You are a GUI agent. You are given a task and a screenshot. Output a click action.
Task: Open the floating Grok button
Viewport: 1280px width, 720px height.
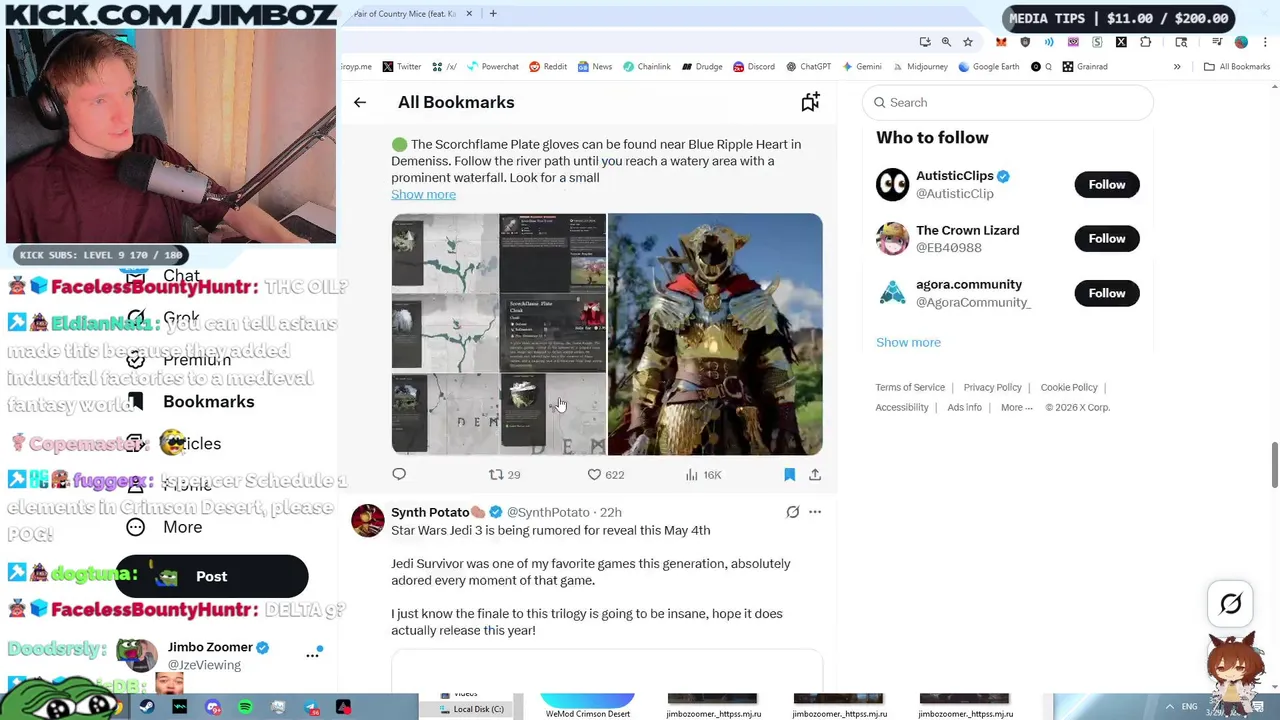point(1231,603)
